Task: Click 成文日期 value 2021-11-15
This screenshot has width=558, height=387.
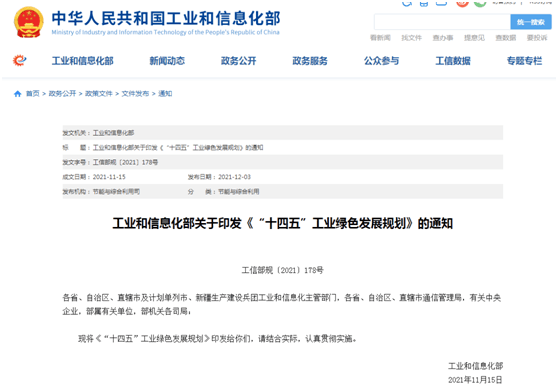Action: [x=109, y=177]
